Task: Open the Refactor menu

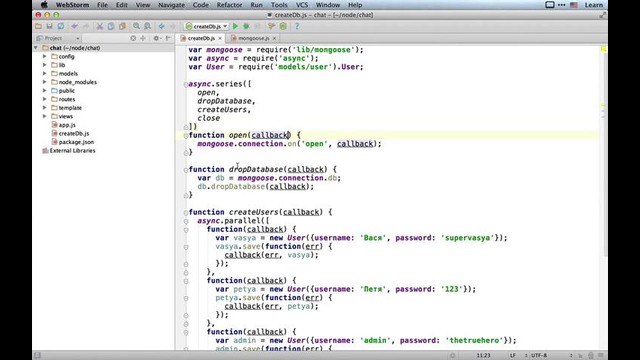Action: [229, 5]
